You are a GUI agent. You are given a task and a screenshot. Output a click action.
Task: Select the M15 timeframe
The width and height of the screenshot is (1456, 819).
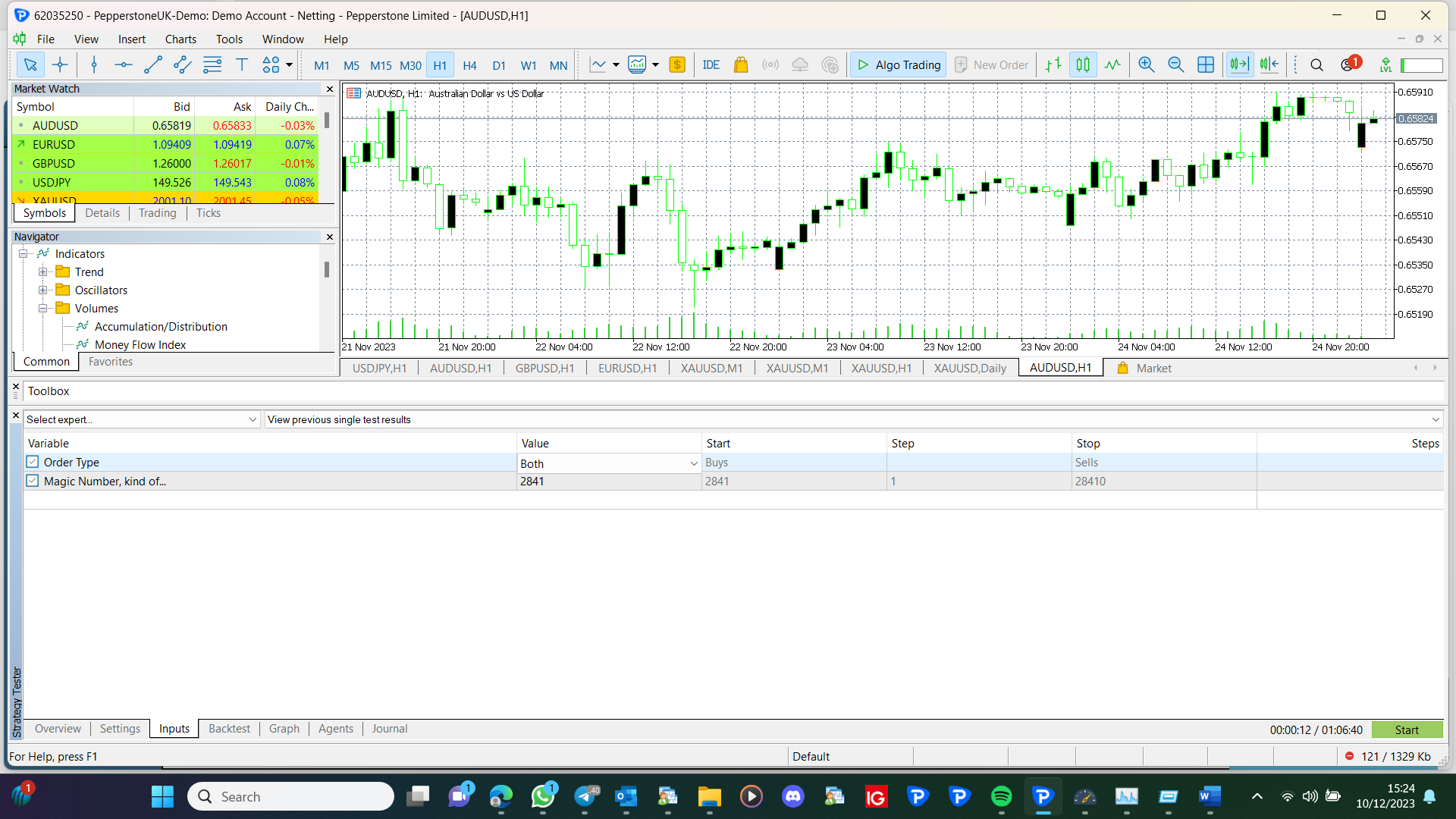381,65
